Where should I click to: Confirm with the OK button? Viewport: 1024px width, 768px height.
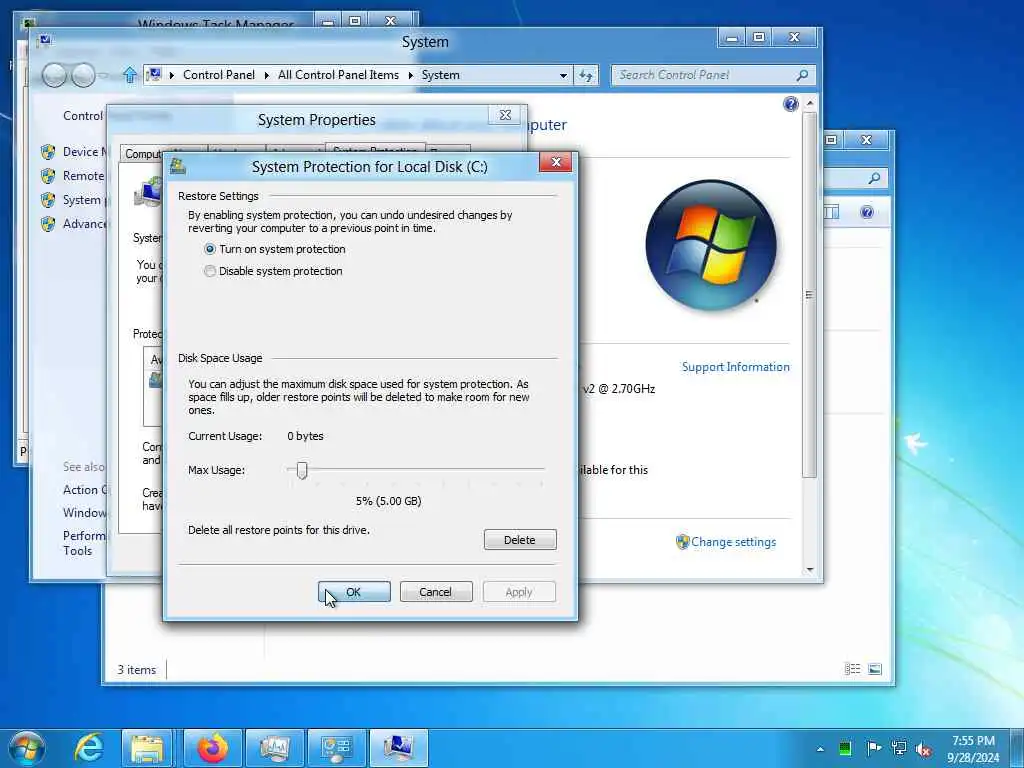tap(354, 592)
